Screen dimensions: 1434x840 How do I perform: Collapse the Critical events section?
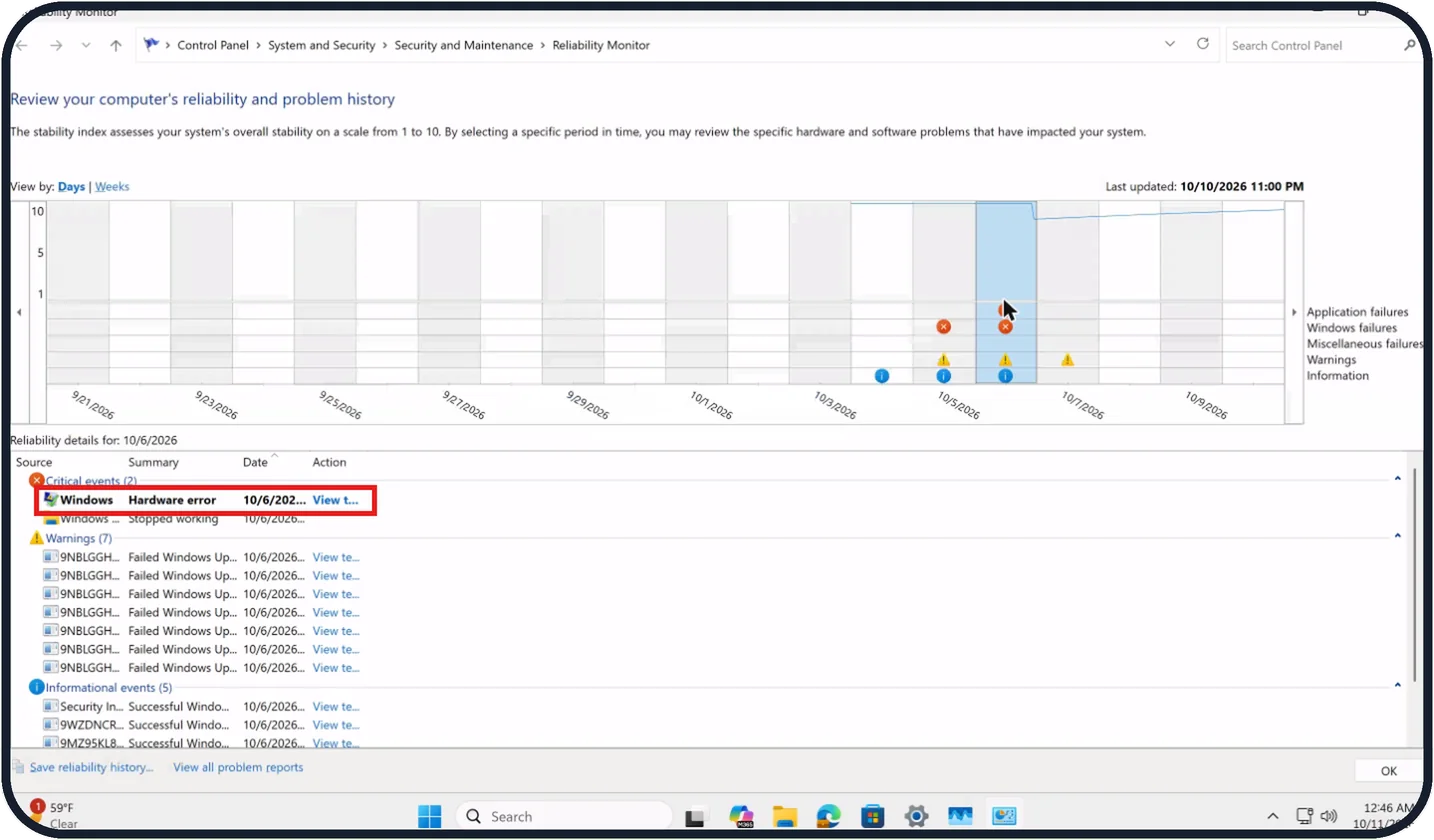click(x=1398, y=479)
